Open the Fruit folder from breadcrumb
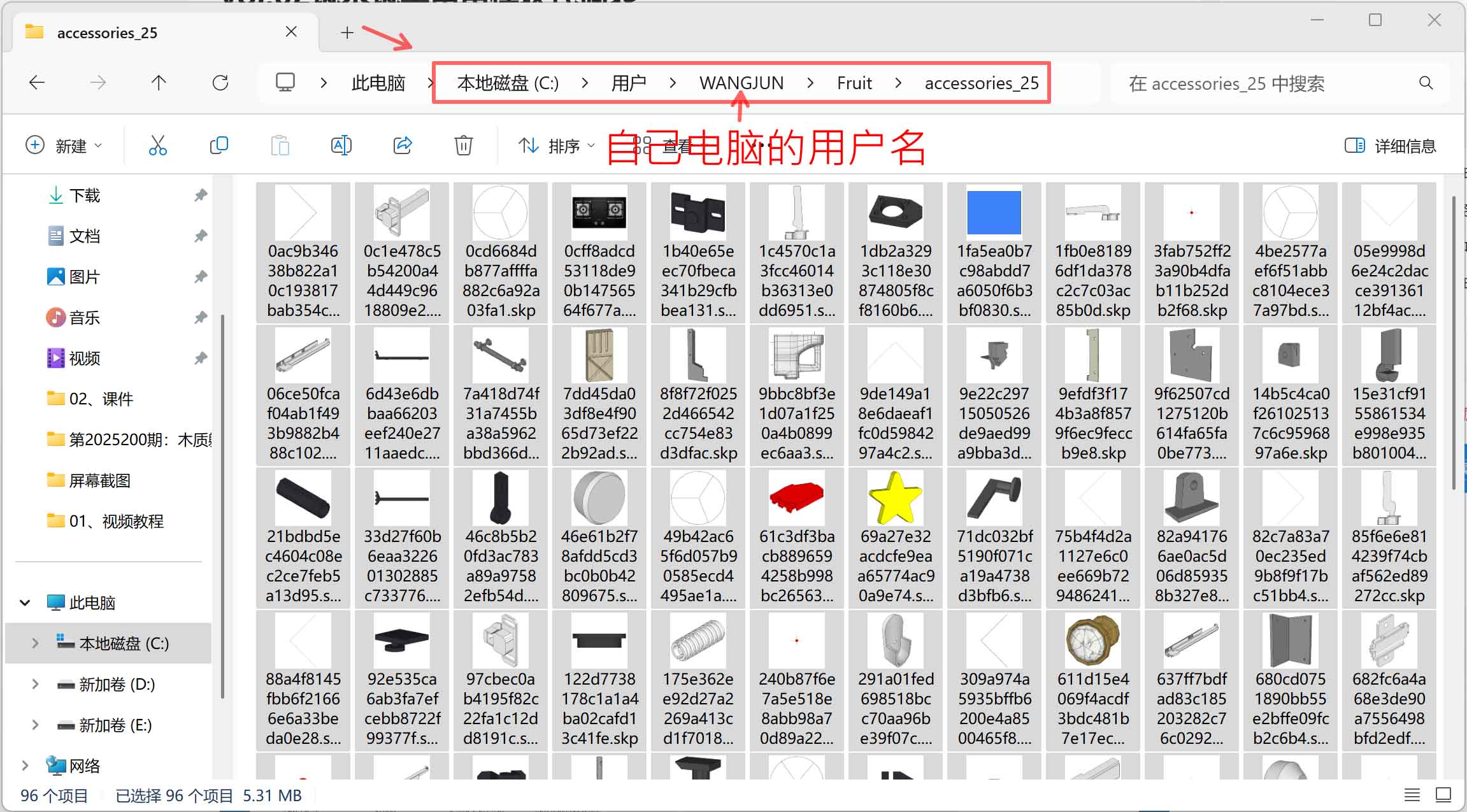1467x812 pixels. tap(854, 82)
